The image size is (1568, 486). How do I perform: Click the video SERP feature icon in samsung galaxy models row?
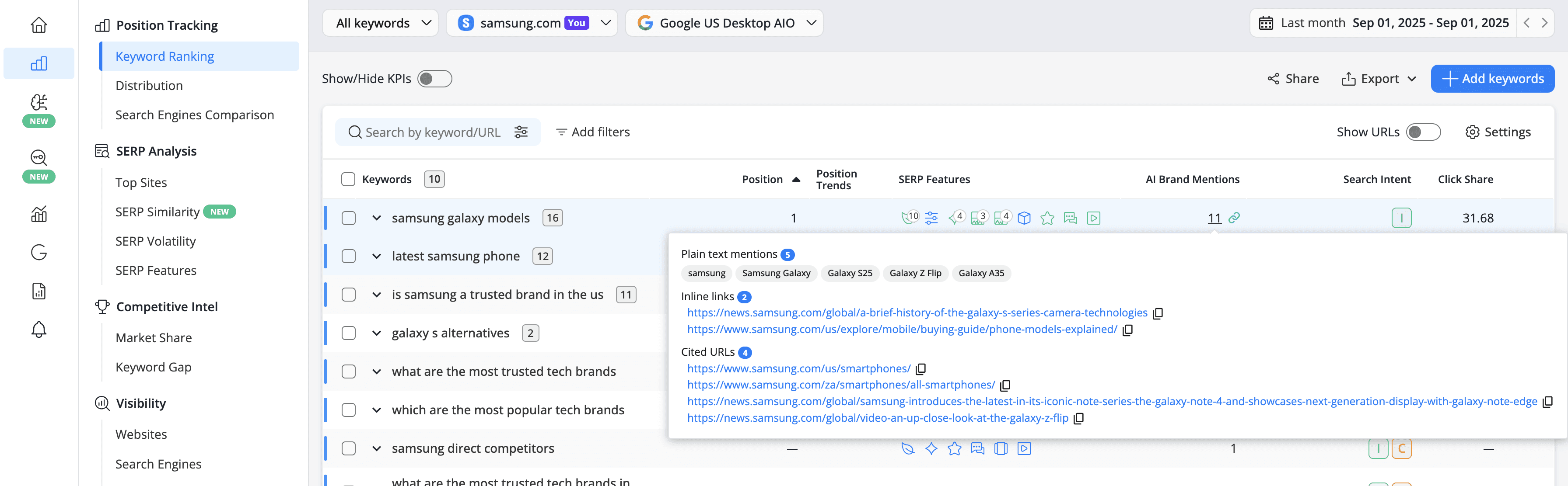tap(1093, 218)
